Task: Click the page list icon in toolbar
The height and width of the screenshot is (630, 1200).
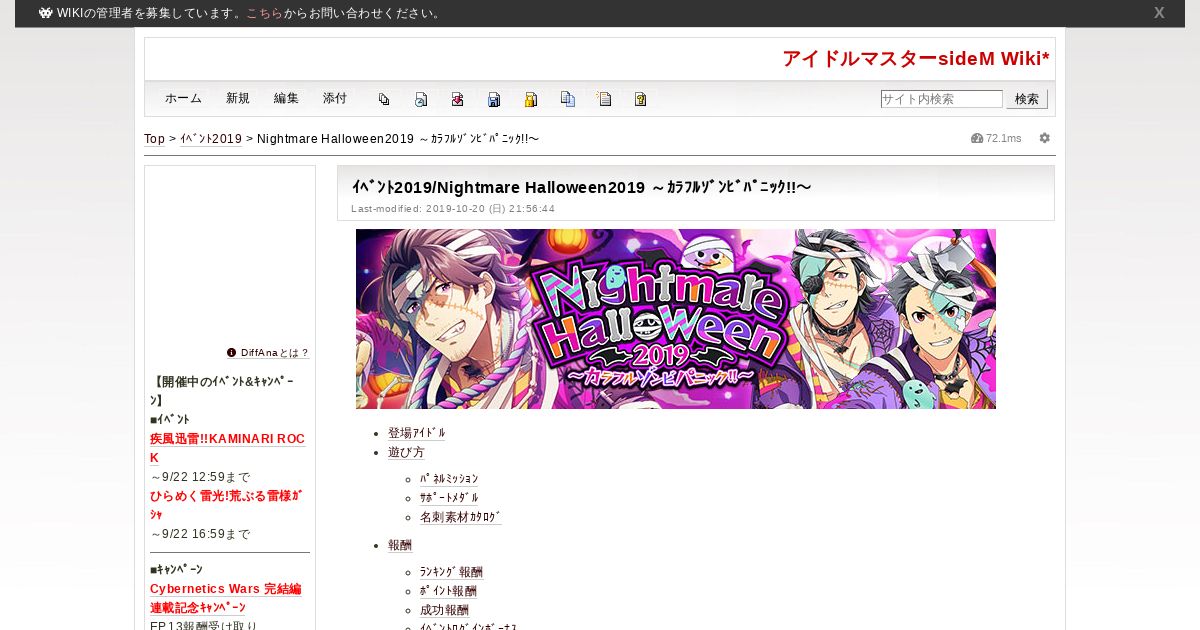Action: 384,99
